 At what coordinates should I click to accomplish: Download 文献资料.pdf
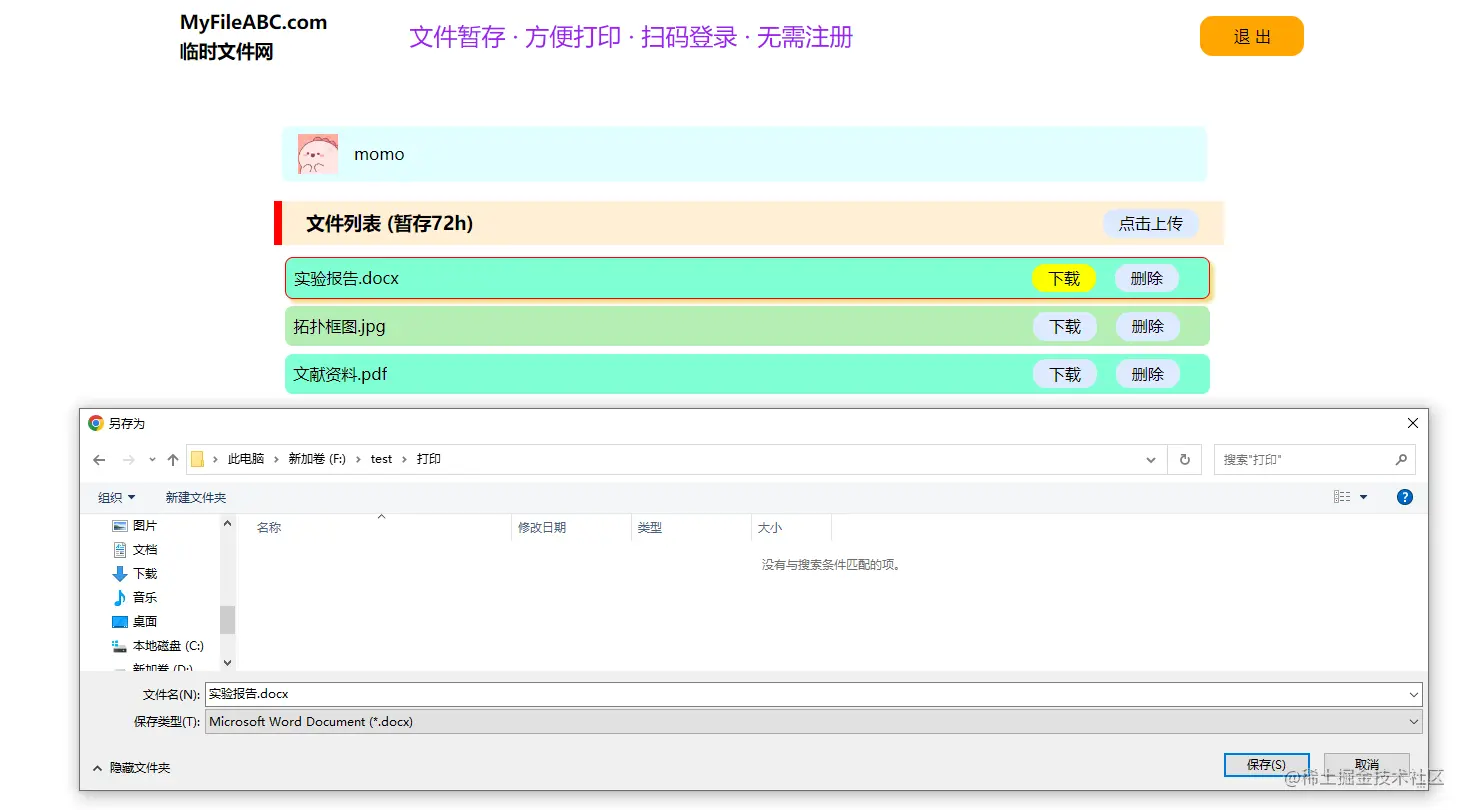[x=1065, y=374]
